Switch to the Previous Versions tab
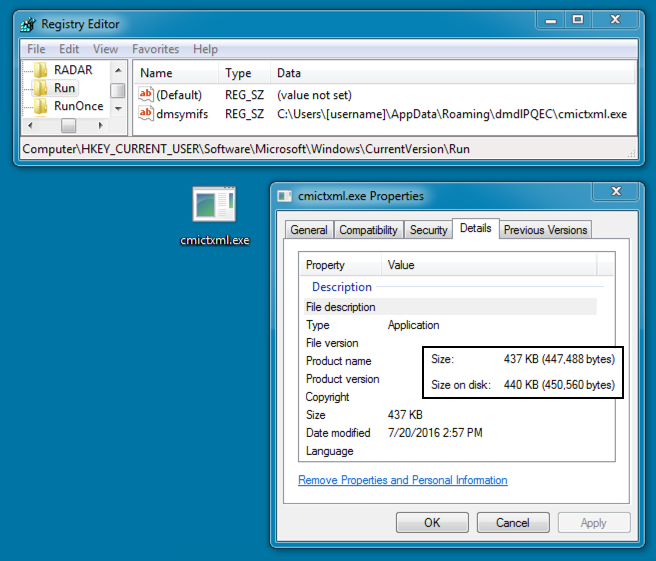 click(x=545, y=230)
